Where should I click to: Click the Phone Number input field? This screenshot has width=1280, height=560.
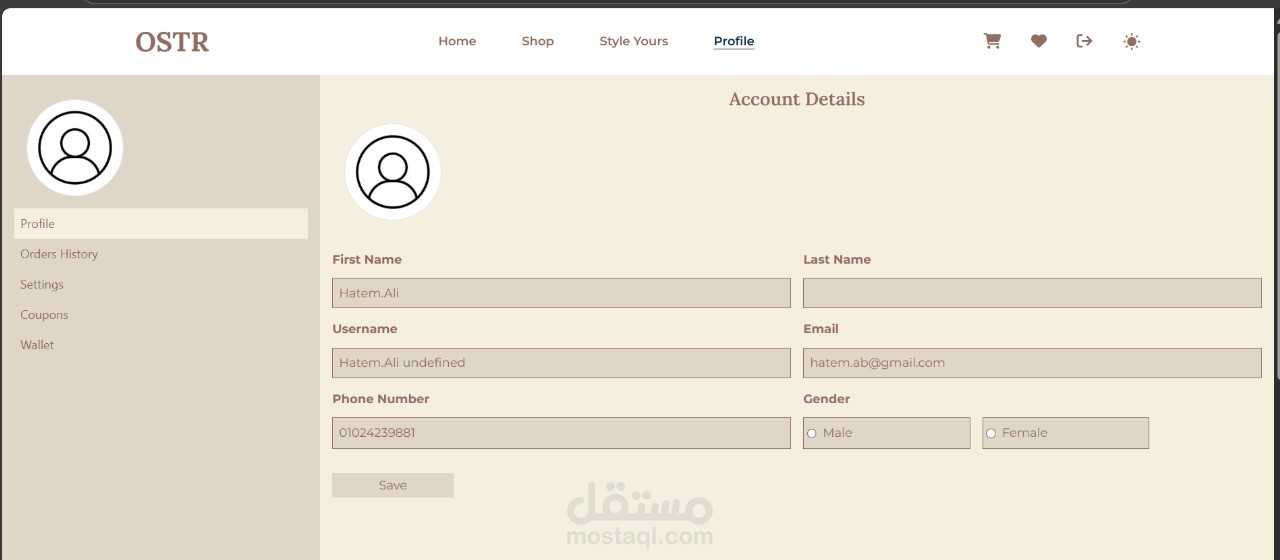(561, 433)
